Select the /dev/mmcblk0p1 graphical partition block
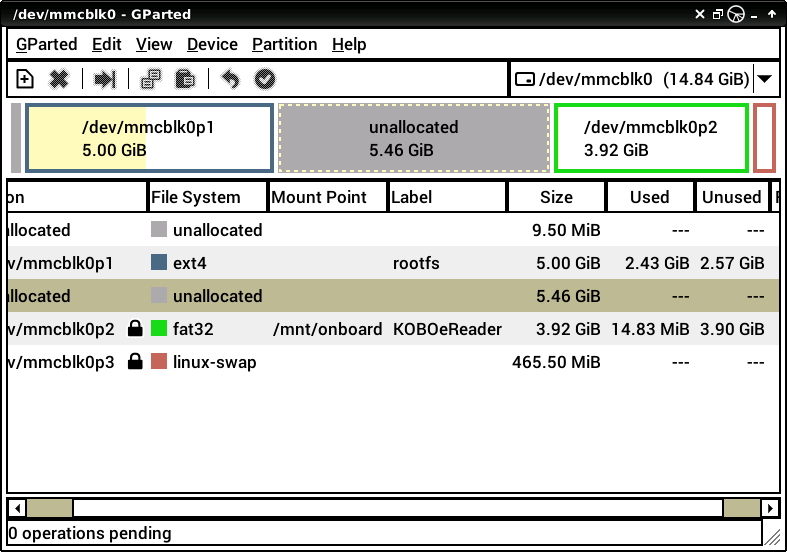Image resolution: width=787 pixels, height=552 pixels. pos(150,138)
